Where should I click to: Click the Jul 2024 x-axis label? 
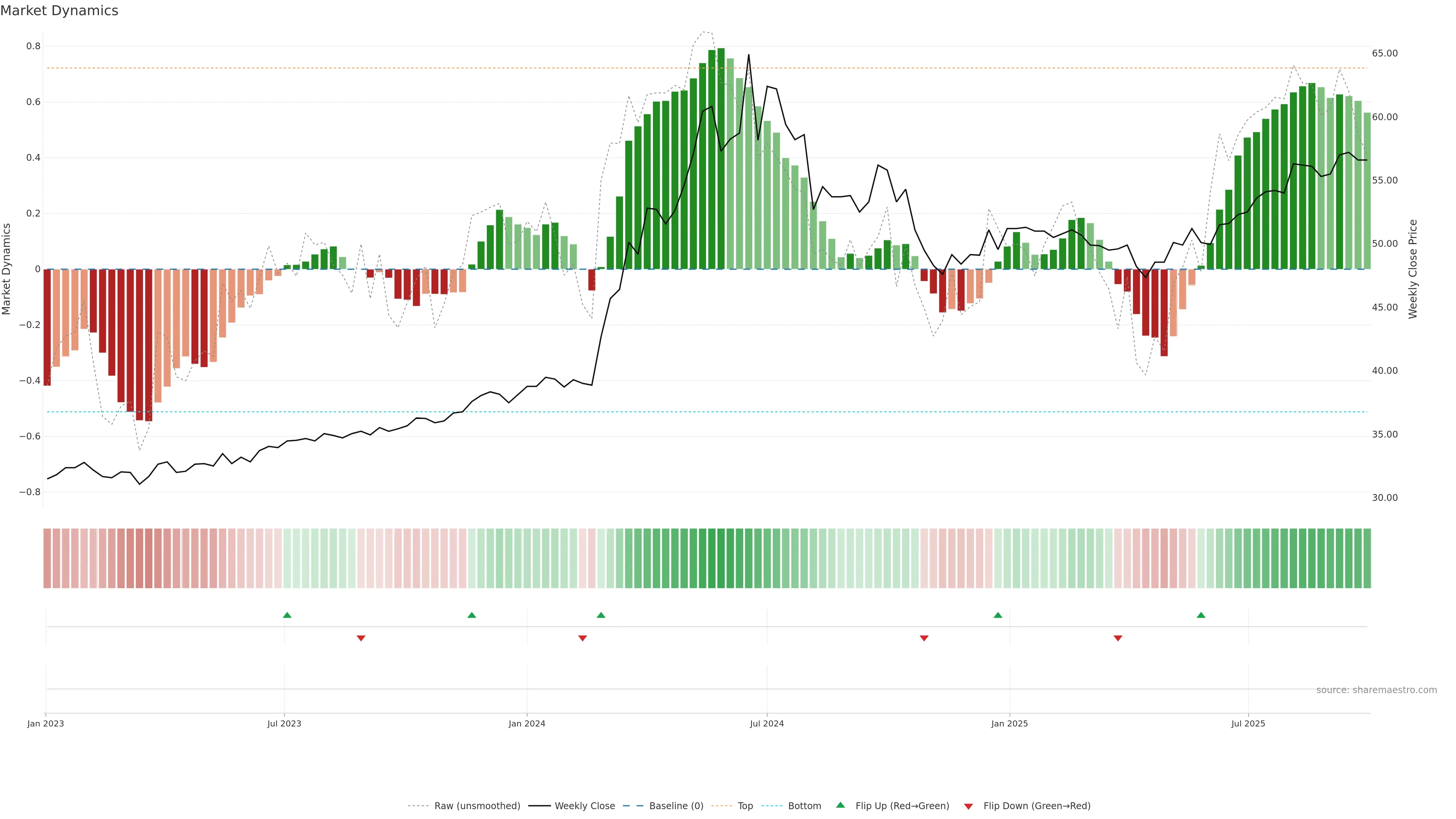[767, 723]
